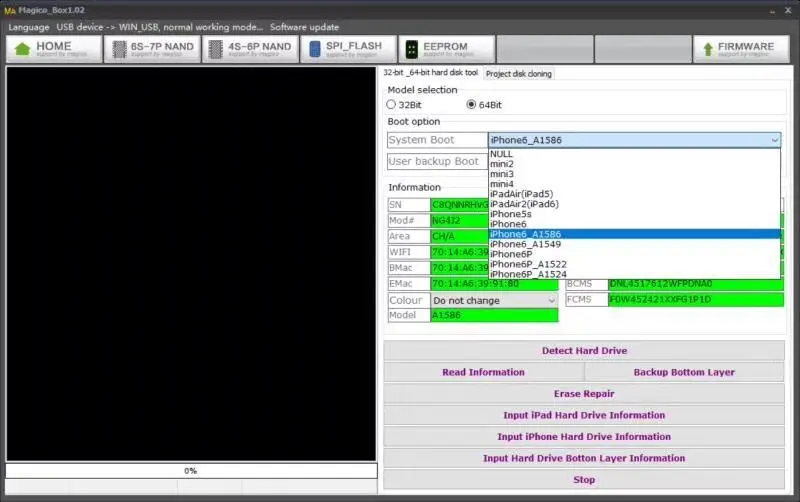This screenshot has height=502, width=800.
Task: Click Erase Repair button
Action: point(584,393)
